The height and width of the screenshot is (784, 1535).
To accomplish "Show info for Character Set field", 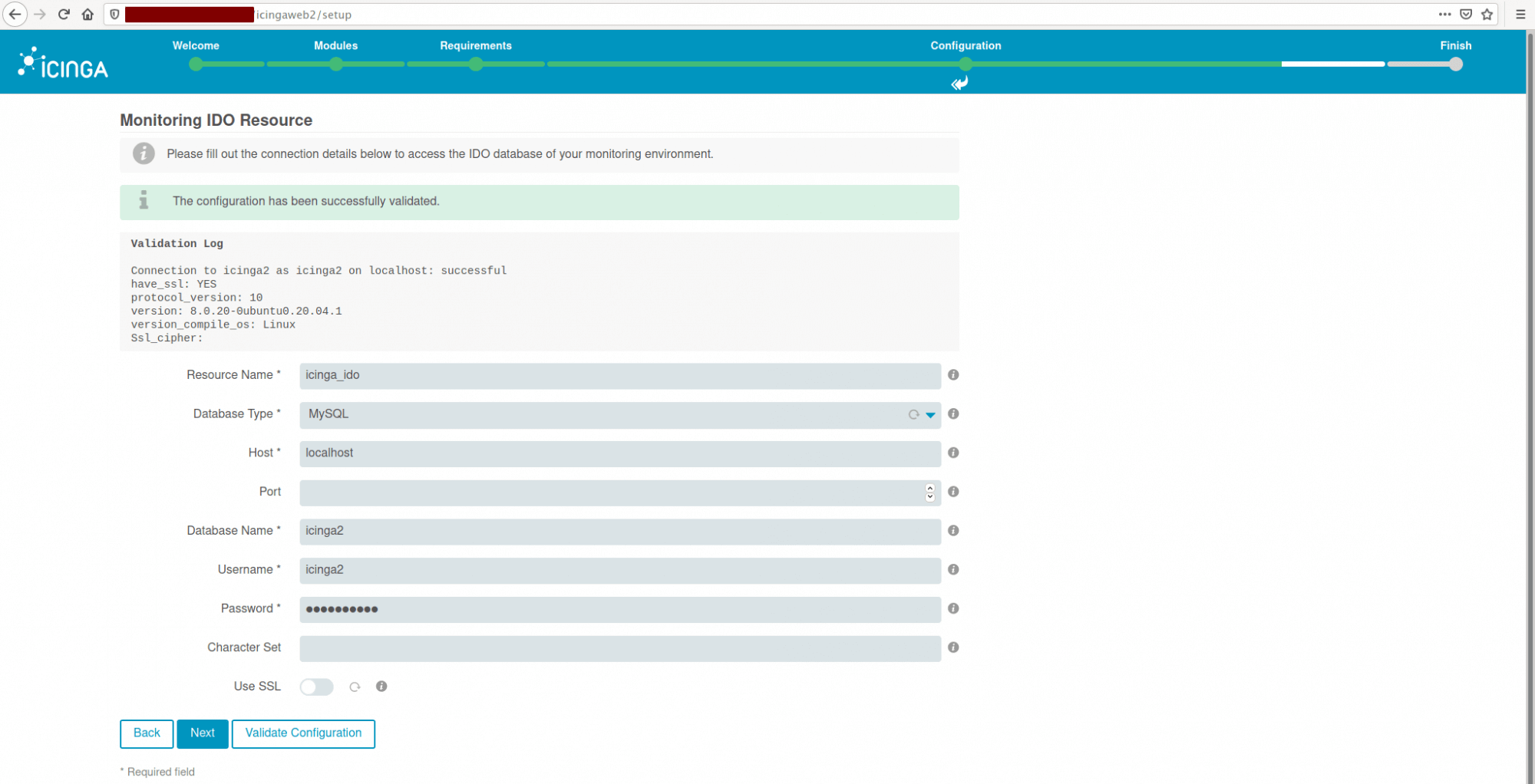I will (953, 647).
